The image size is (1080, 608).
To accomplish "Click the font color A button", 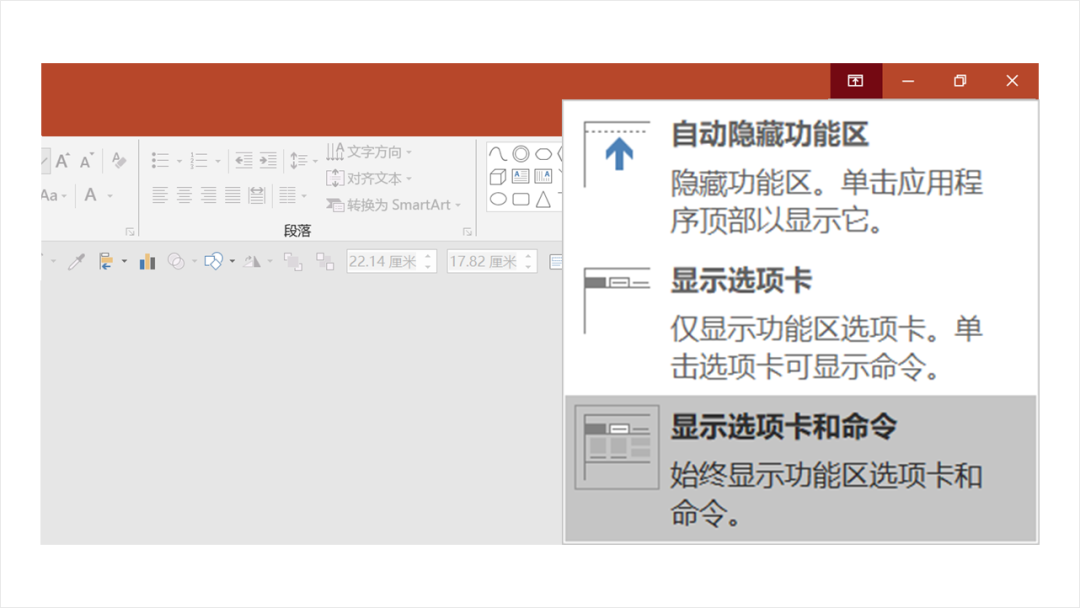I will 90,196.
